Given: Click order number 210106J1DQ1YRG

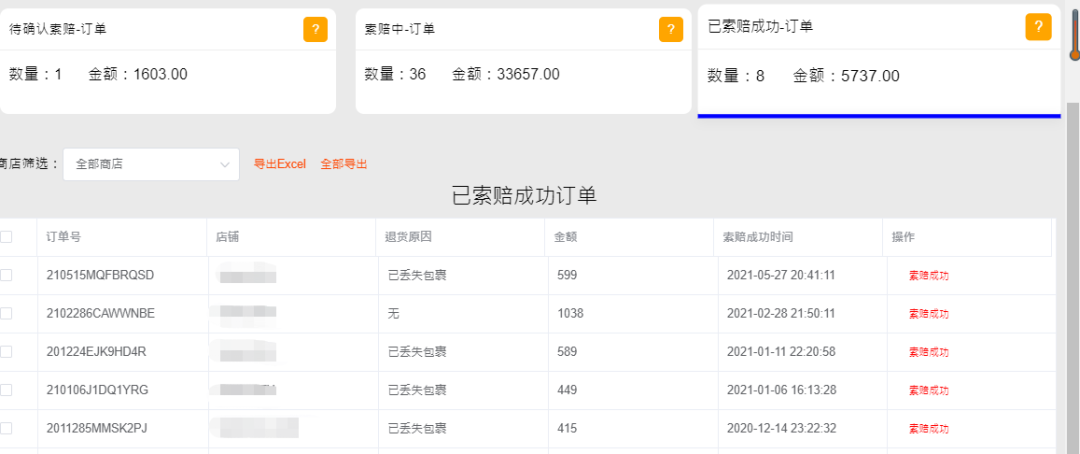Looking at the screenshot, I should (x=97, y=390).
